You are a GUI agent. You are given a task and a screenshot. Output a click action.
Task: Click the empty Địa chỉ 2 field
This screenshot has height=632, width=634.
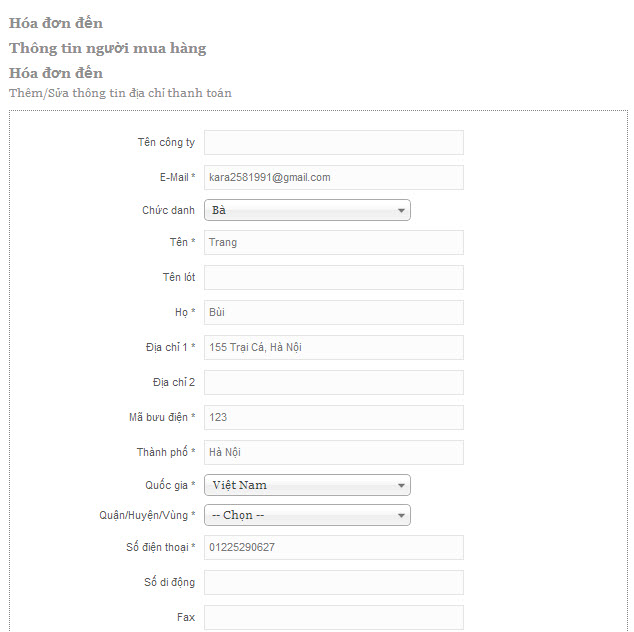click(x=334, y=382)
